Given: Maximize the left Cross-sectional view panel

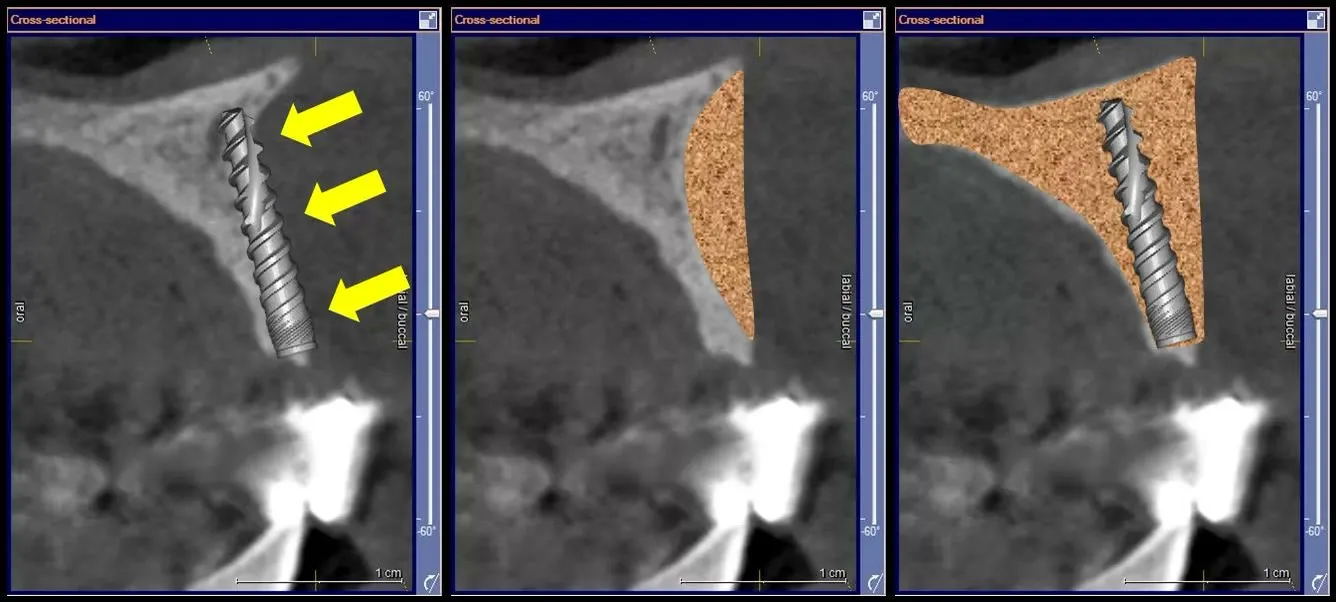Looking at the screenshot, I should pyautogui.click(x=429, y=19).
